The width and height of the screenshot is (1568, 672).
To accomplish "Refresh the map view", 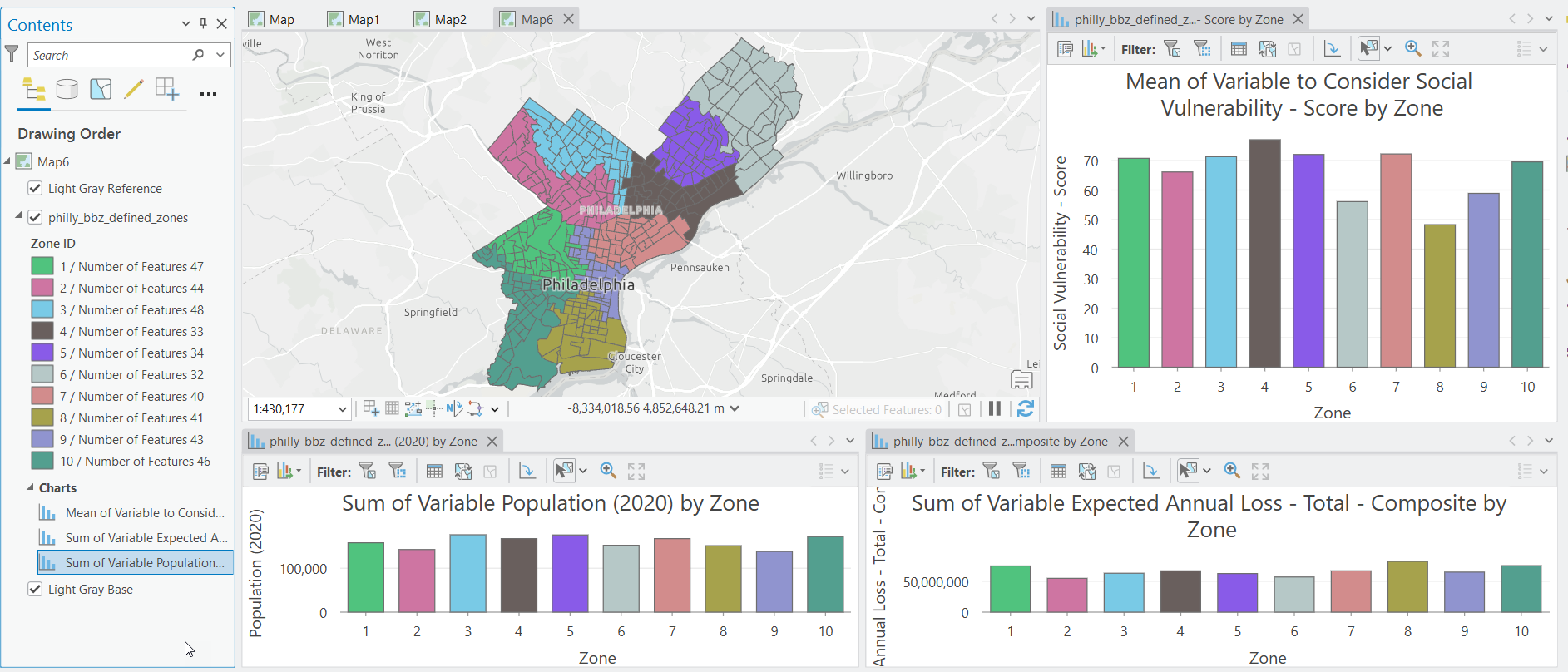I will click(1026, 408).
